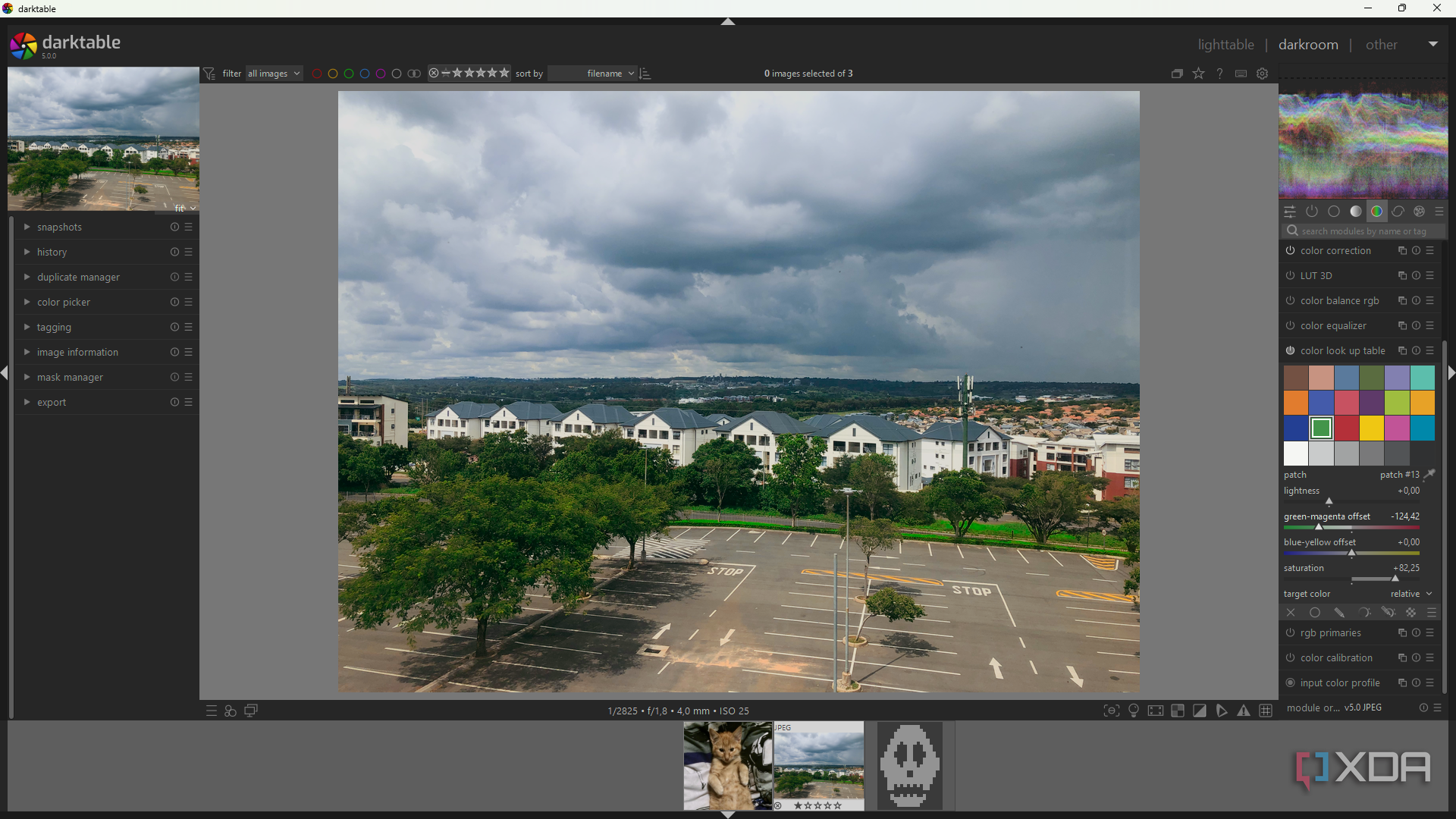The image size is (1456, 819).
Task: Toggle guide lines grid overlay
Action: coord(1266,711)
